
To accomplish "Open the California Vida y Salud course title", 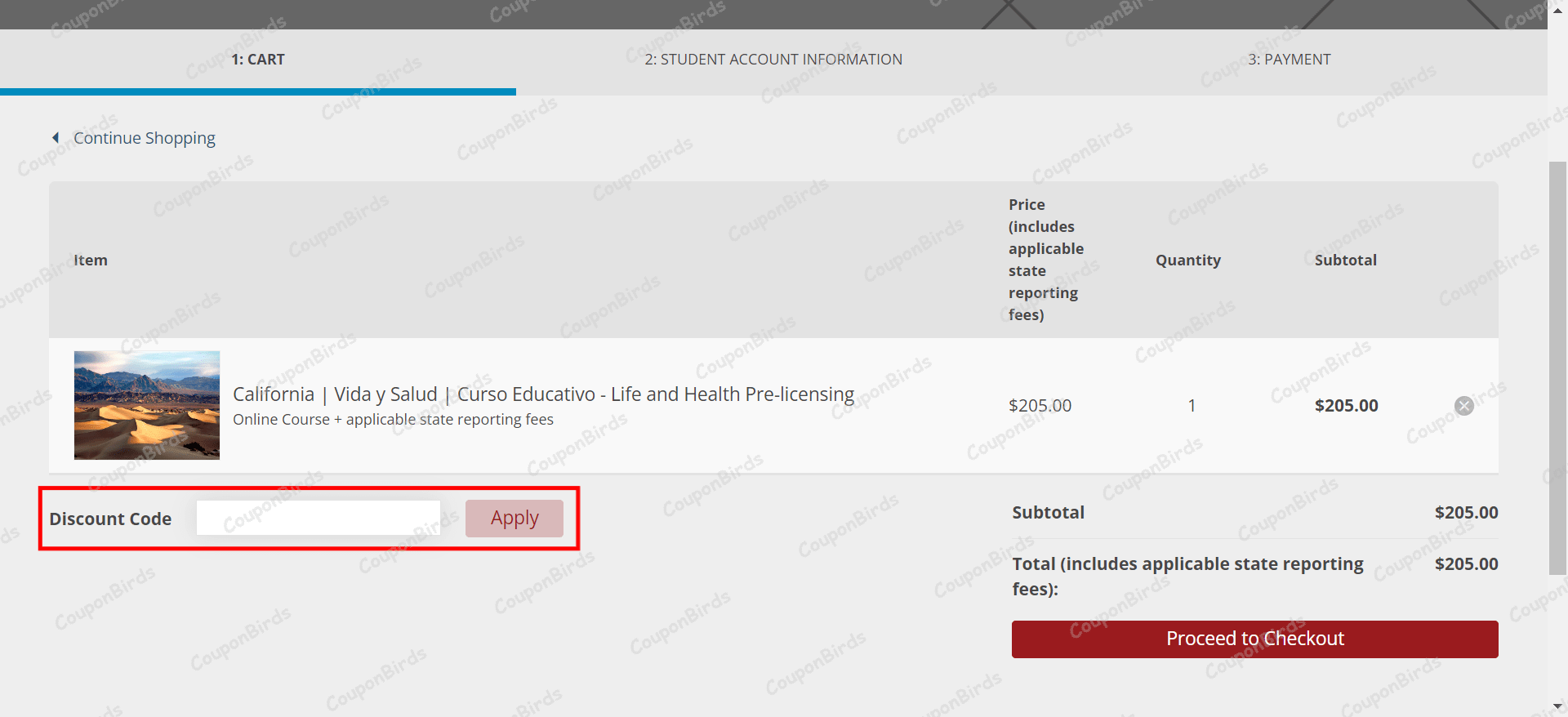I will [x=543, y=394].
